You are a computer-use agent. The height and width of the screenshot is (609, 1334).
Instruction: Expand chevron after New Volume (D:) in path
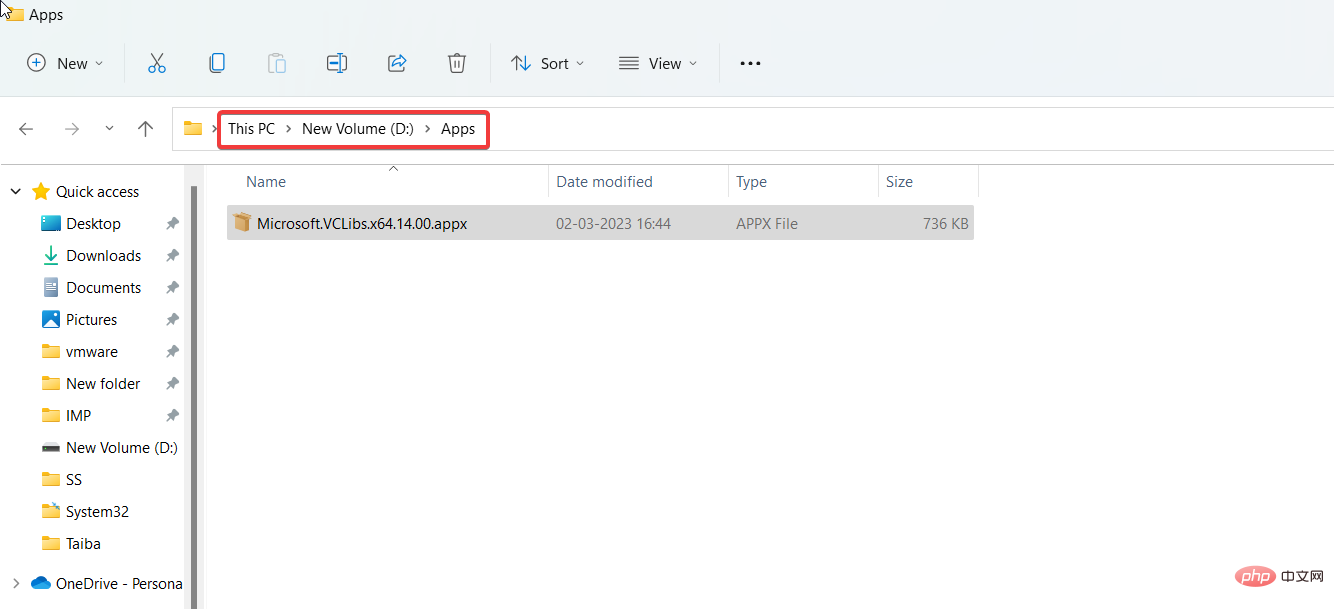click(428, 129)
